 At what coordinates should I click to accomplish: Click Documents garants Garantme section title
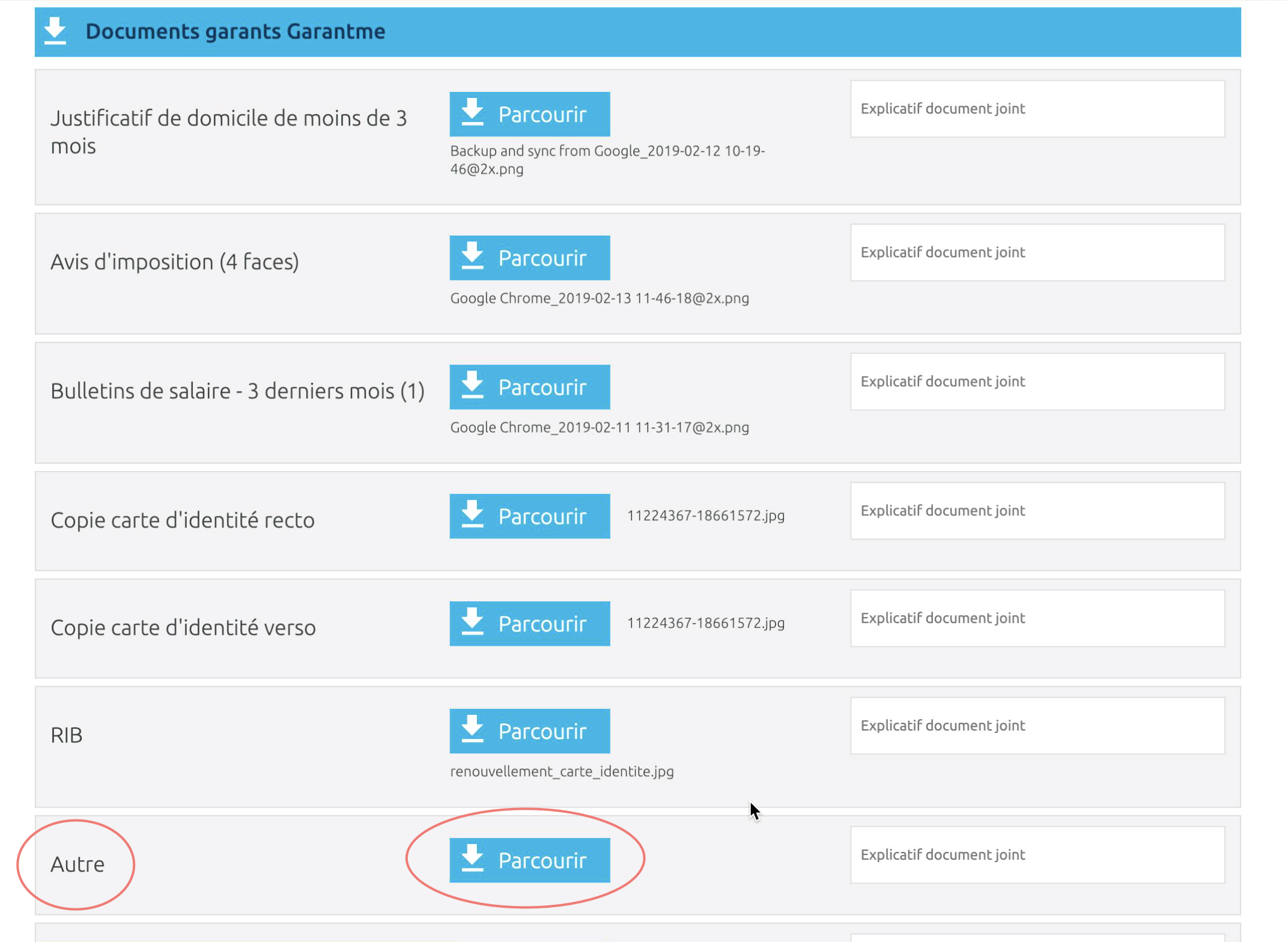pos(235,31)
